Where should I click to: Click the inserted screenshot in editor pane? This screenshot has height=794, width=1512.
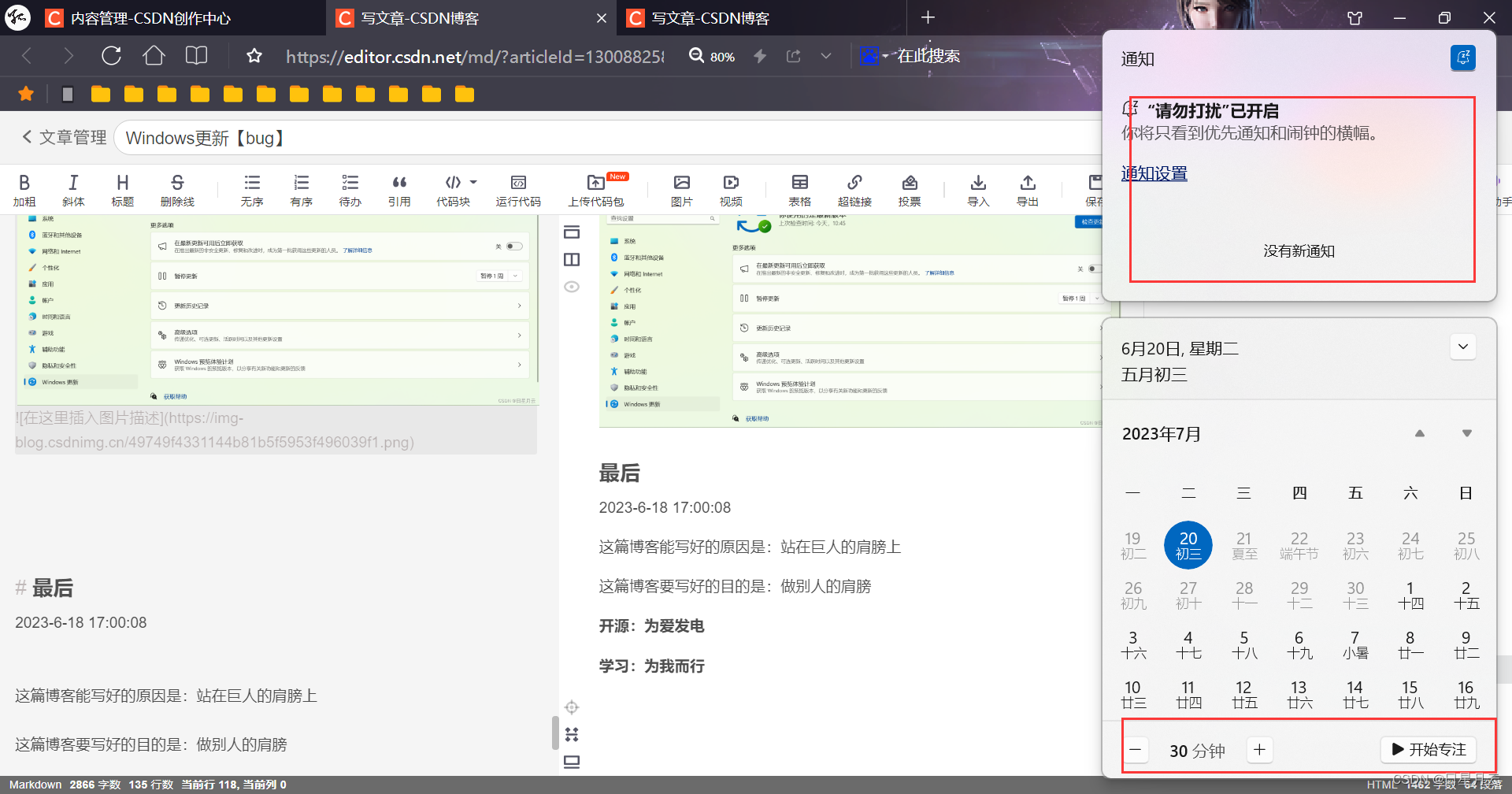pyautogui.click(x=276, y=310)
